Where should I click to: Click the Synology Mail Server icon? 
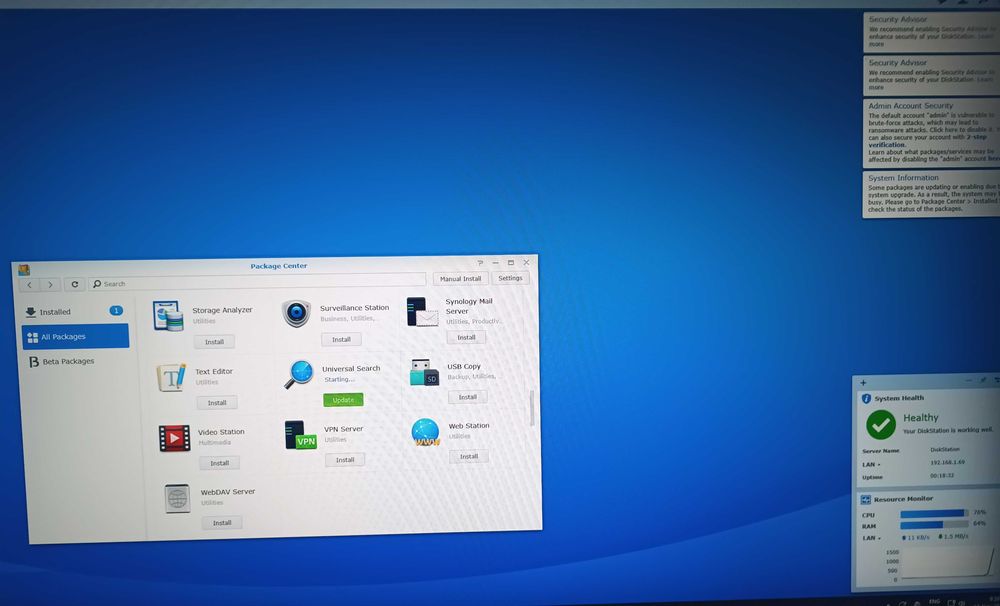point(422,311)
